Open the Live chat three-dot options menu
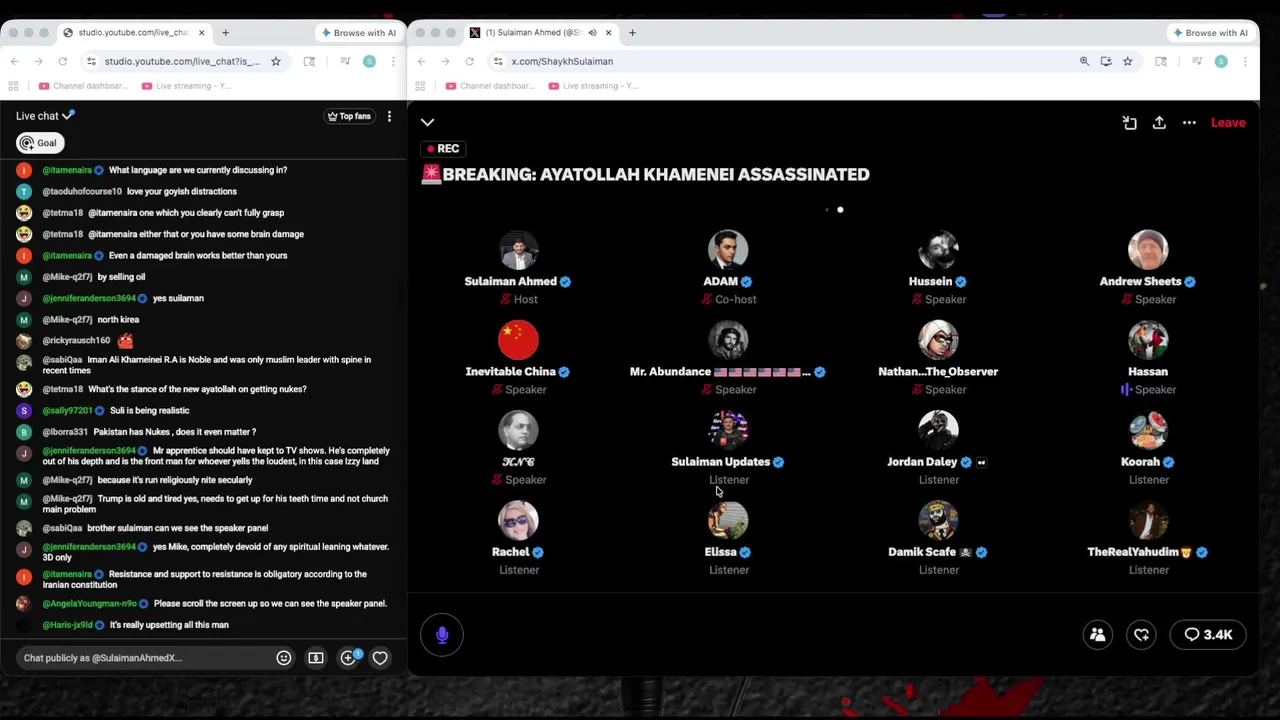This screenshot has width=1280, height=720. (389, 116)
